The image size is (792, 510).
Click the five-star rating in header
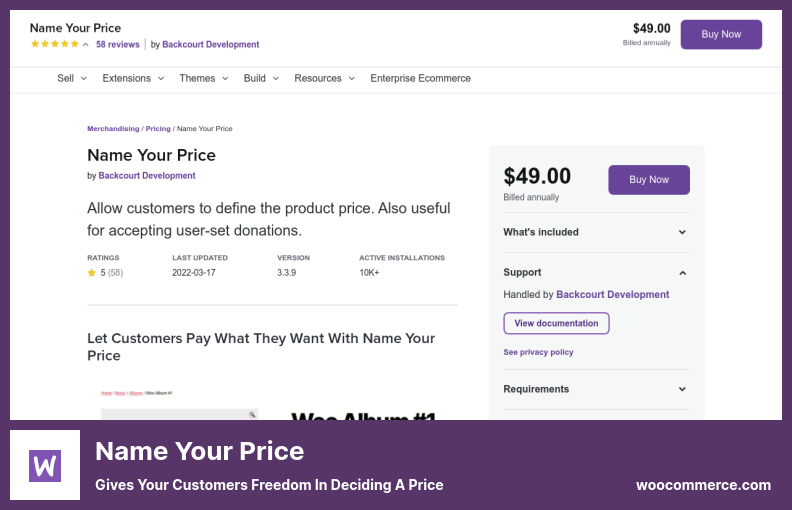[x=54, y=45]
